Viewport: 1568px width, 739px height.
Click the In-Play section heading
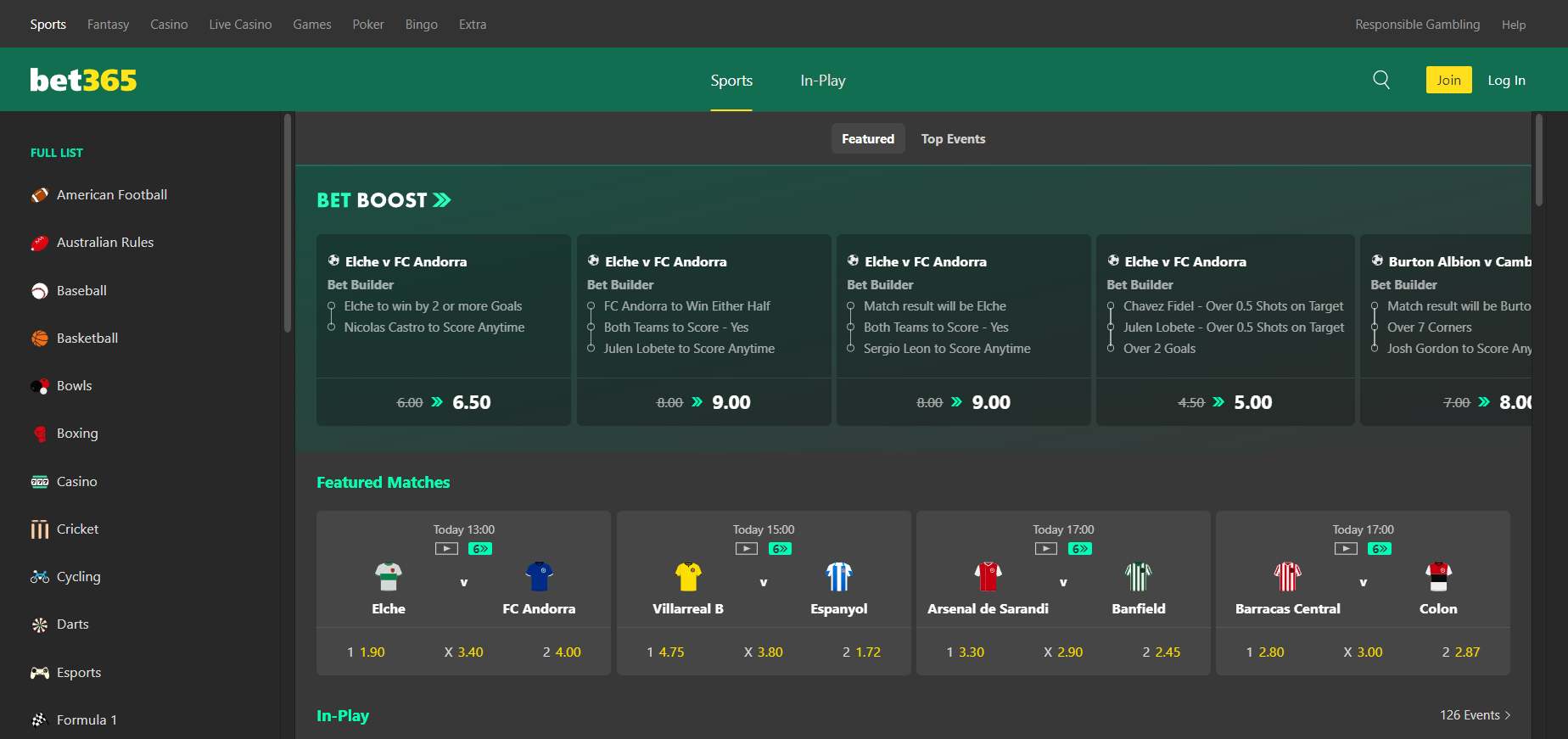pos(343,715)
